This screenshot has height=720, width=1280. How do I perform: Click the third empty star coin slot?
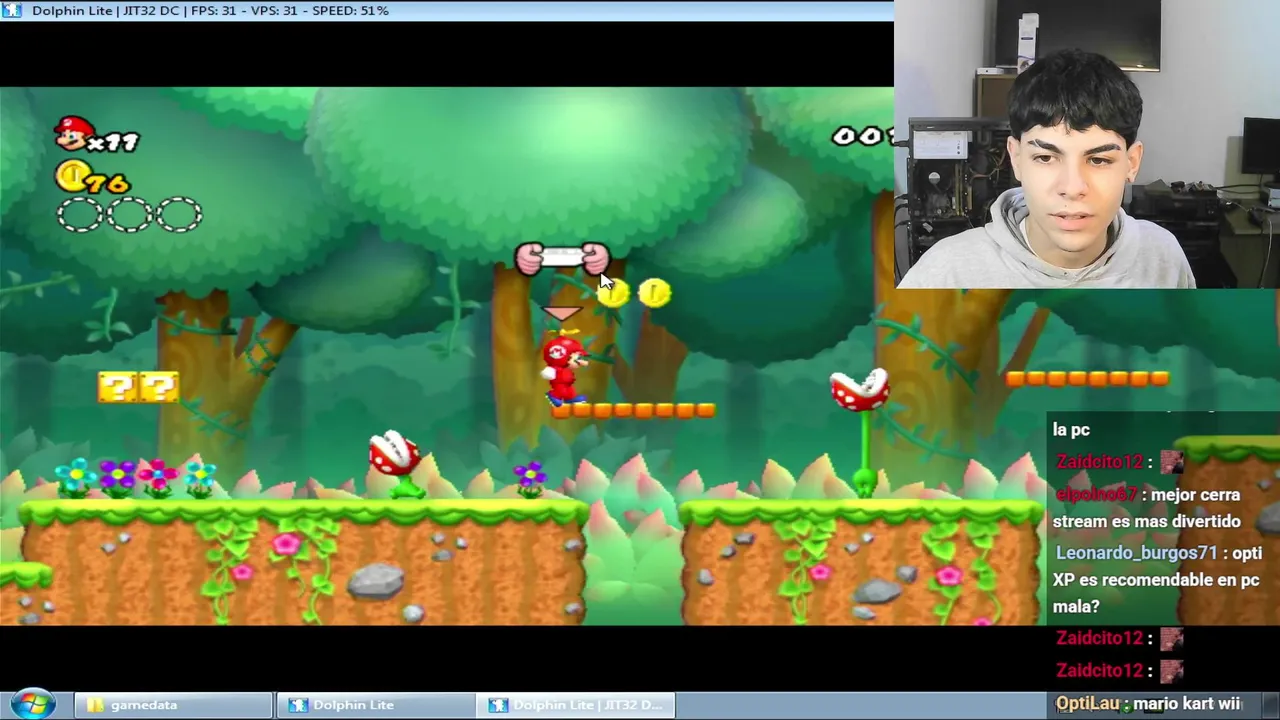click(180, 214)
